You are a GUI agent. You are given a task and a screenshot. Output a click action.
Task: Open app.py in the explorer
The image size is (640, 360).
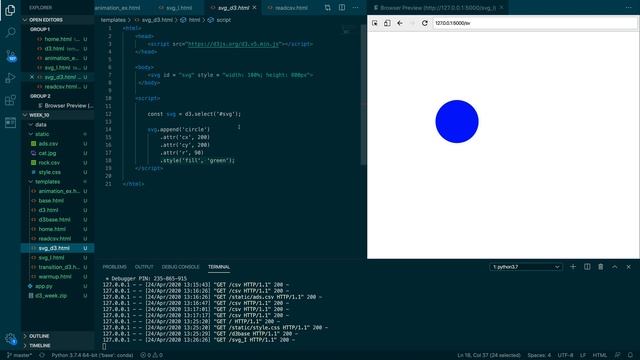click(x=44, y=286)
